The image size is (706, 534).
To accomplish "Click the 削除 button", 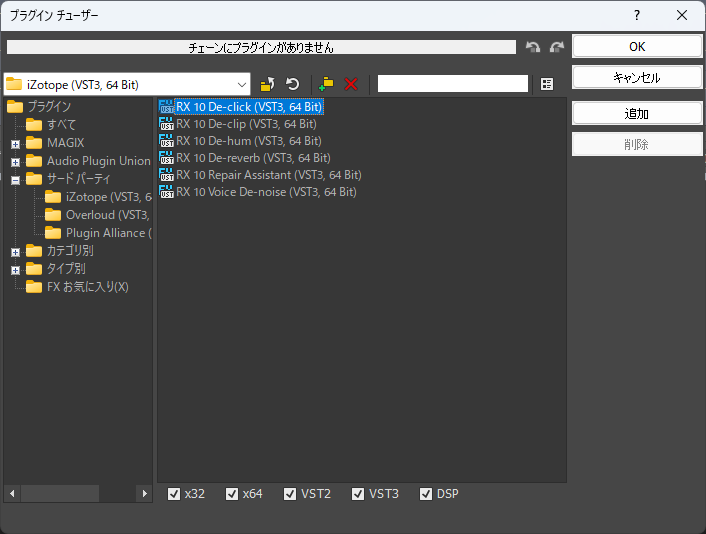I will pos(637,144).
